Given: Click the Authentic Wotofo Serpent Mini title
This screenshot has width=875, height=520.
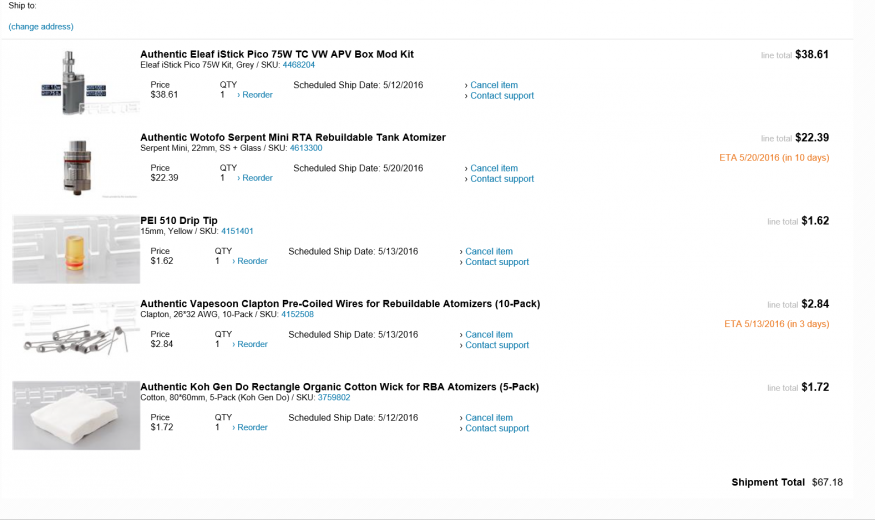Looking at the screenshot, I should point(293,137).
